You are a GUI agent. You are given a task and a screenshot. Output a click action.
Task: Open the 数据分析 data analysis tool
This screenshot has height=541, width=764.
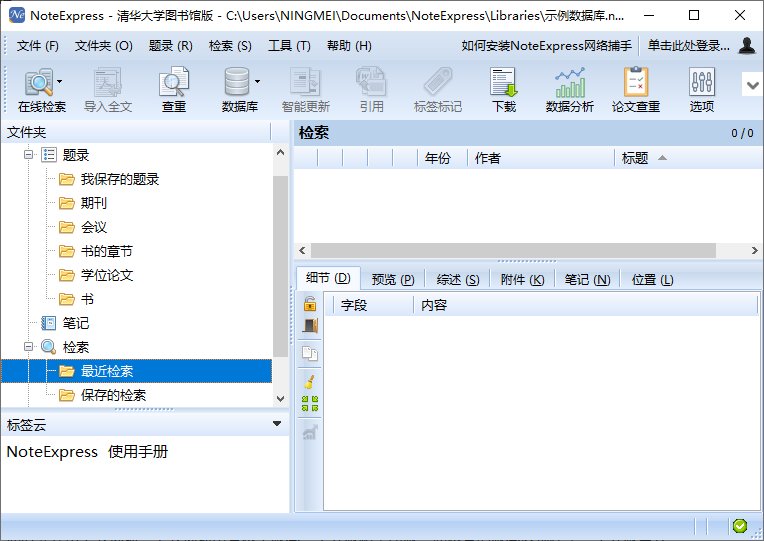point(570,90)
